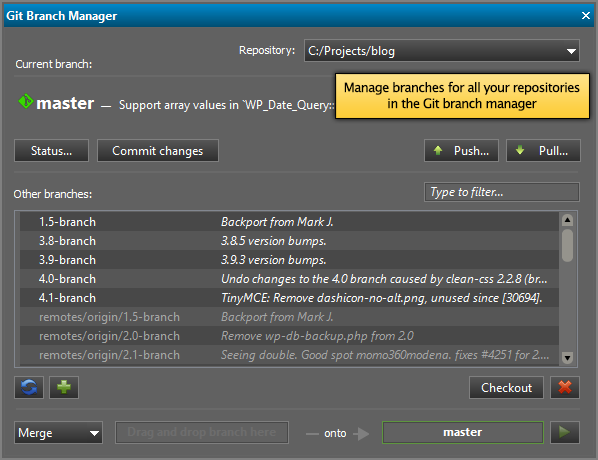Click the branch list scroll down arrow
The image size is (598, 460).
click(x=567, y=358)
